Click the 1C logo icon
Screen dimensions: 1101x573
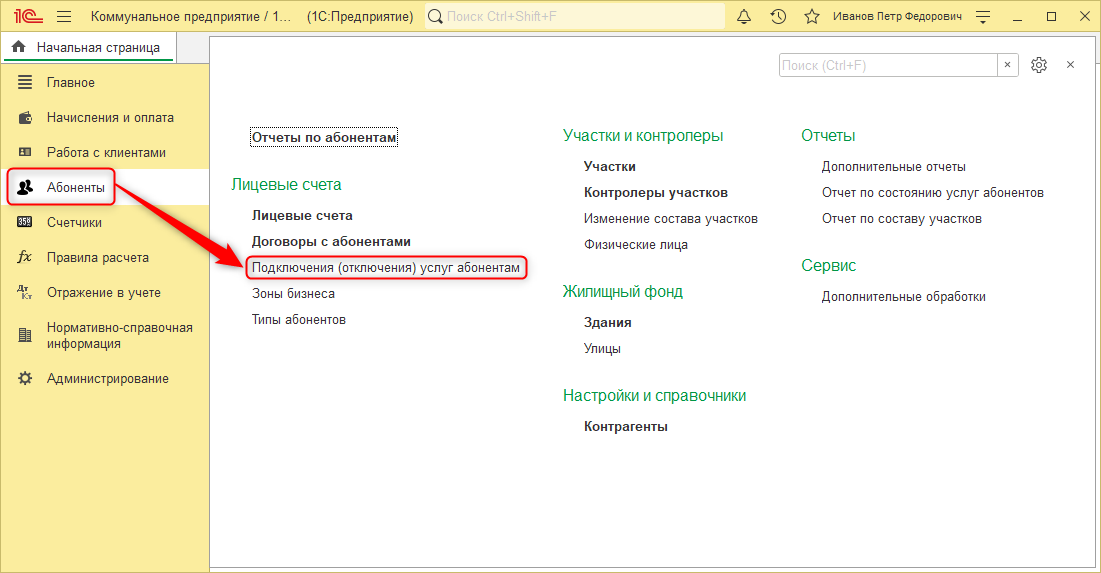point(25,17)
